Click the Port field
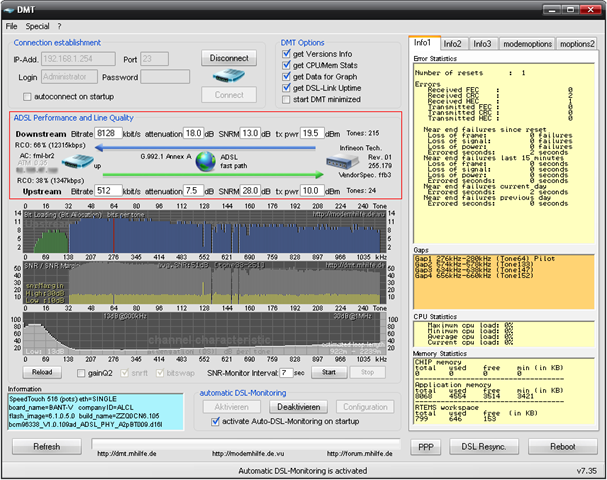 click(154, 59)
